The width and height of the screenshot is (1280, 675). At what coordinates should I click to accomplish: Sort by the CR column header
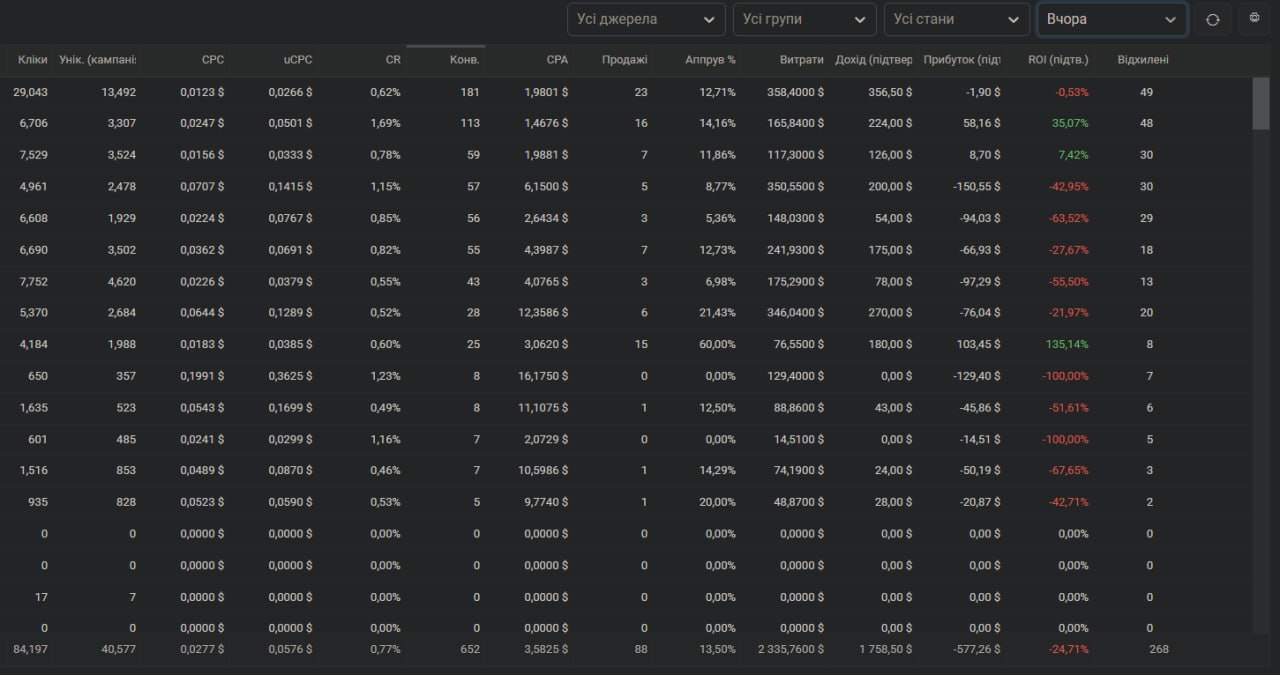(393, 60)
